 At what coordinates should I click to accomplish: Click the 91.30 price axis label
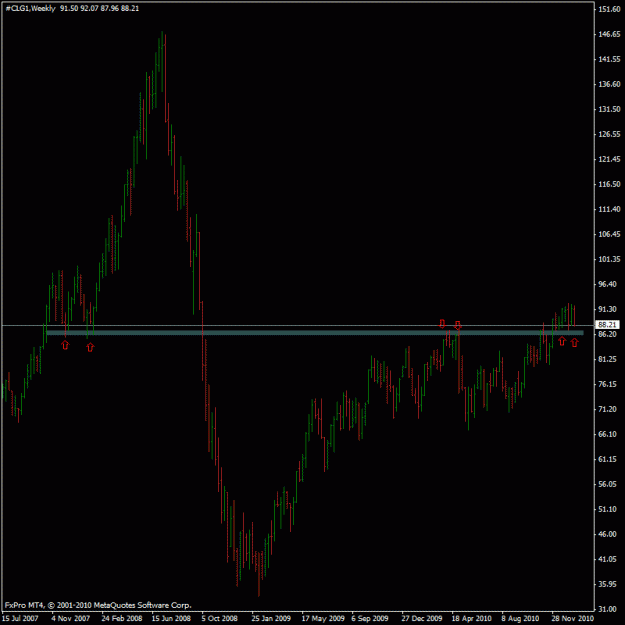607,309
